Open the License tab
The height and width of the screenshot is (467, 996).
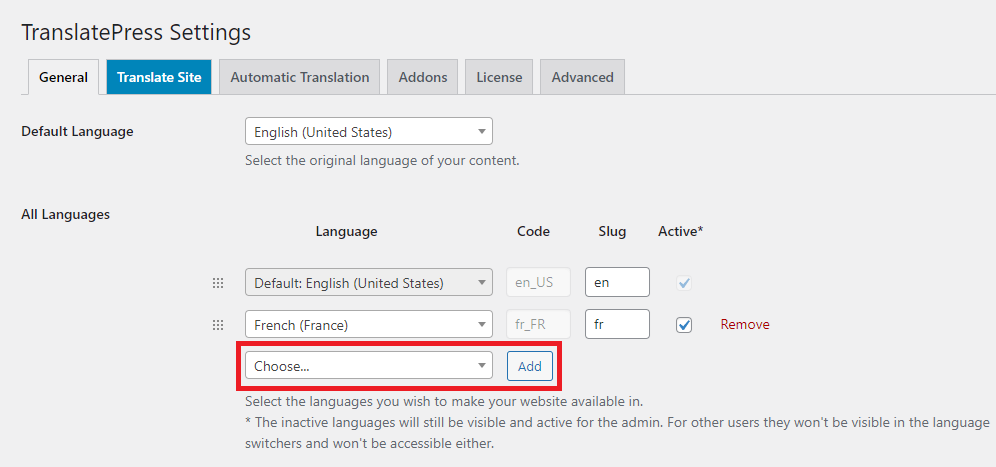click(x=499, y=77)
